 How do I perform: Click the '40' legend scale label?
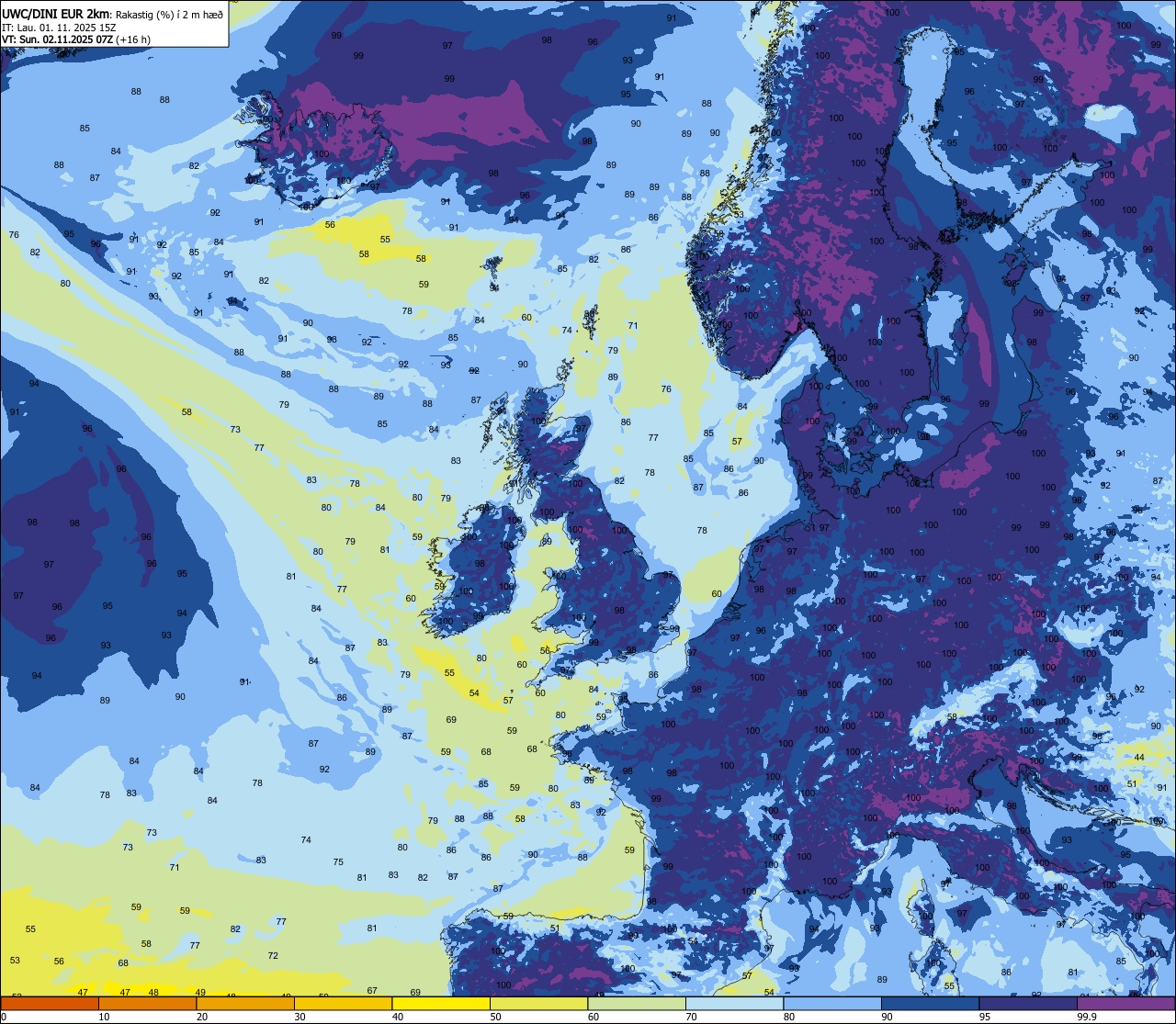tap(398, 1017)
